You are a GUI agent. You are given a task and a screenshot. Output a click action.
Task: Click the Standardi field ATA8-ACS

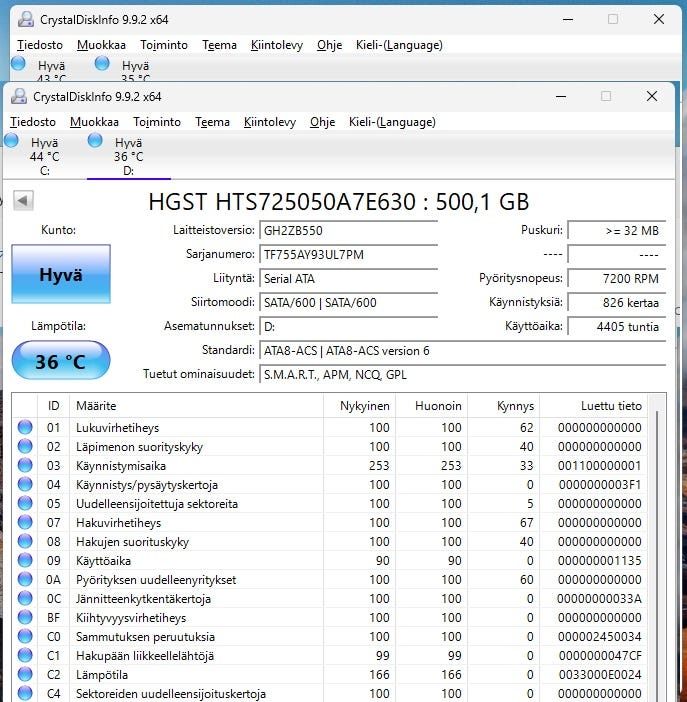[x=463, y=351]
